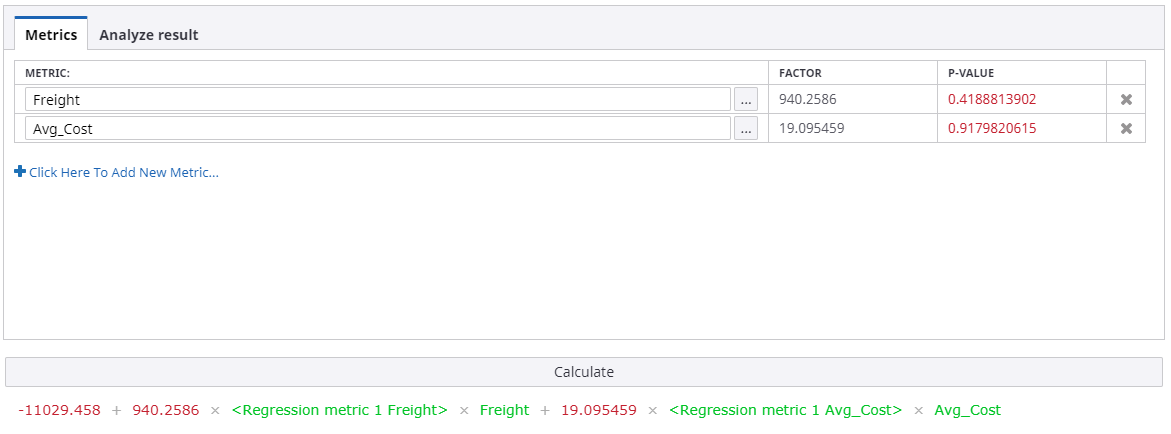The image size is (1171, 434).
Task: Click the FACTOR column header
Action: tap(800, 73)
